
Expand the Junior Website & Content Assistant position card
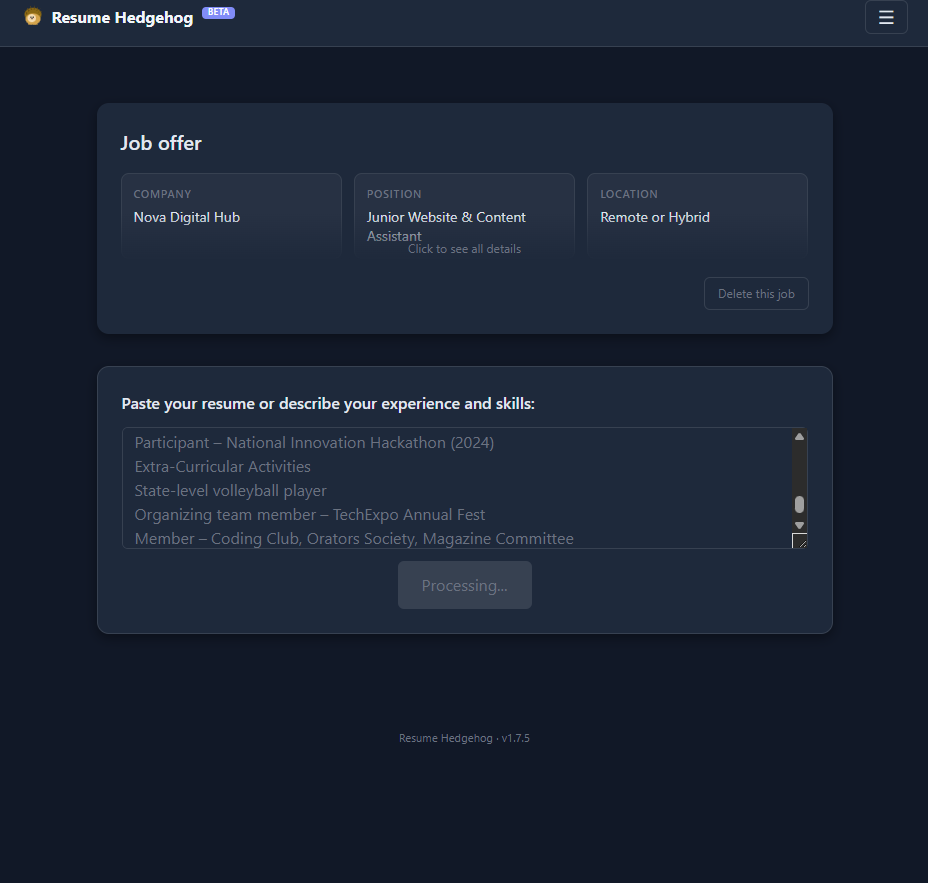pyautogui.click(x=464, y=214)
